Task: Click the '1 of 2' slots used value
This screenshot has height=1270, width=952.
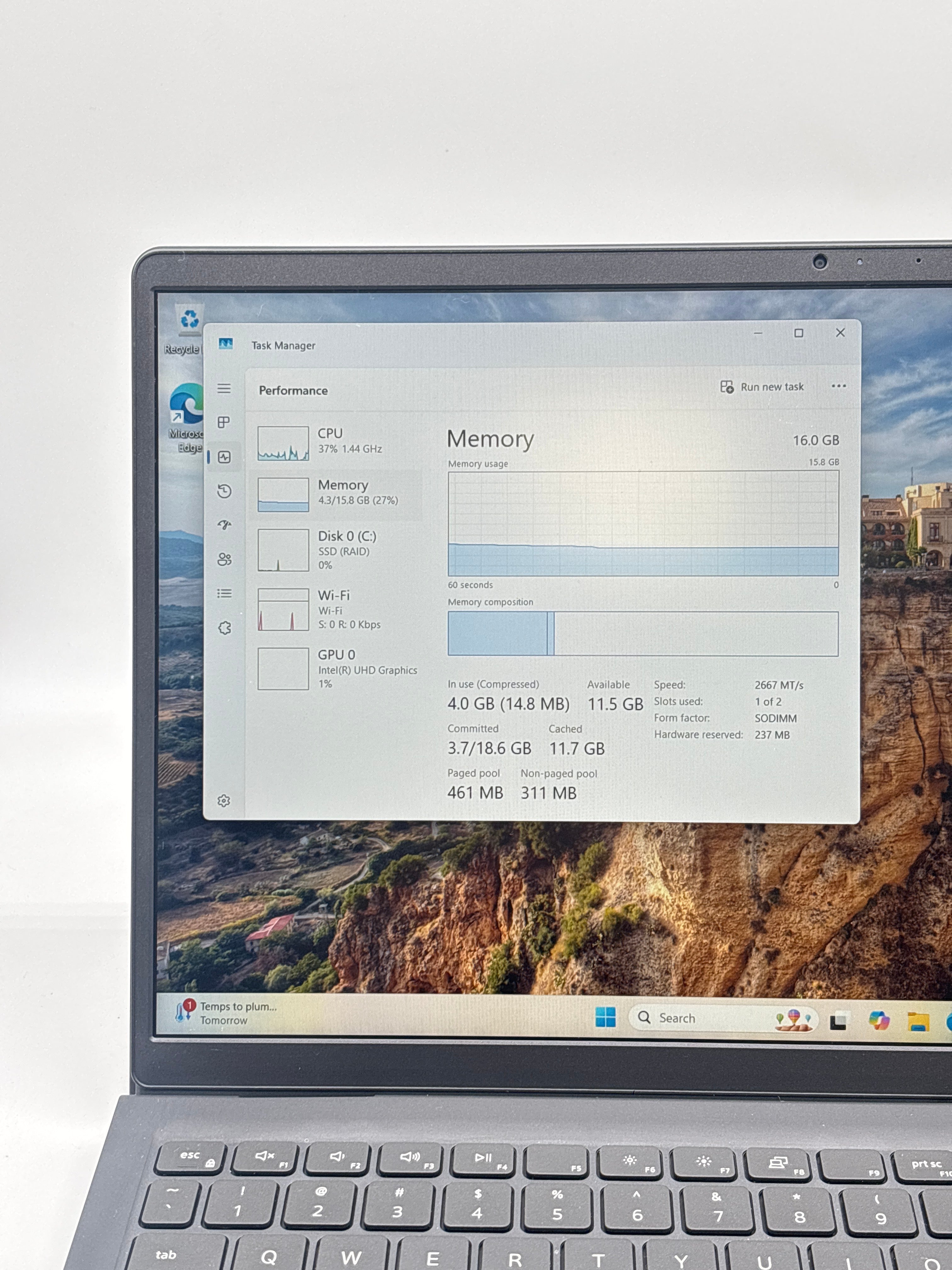Action: [x=768, y=701]
